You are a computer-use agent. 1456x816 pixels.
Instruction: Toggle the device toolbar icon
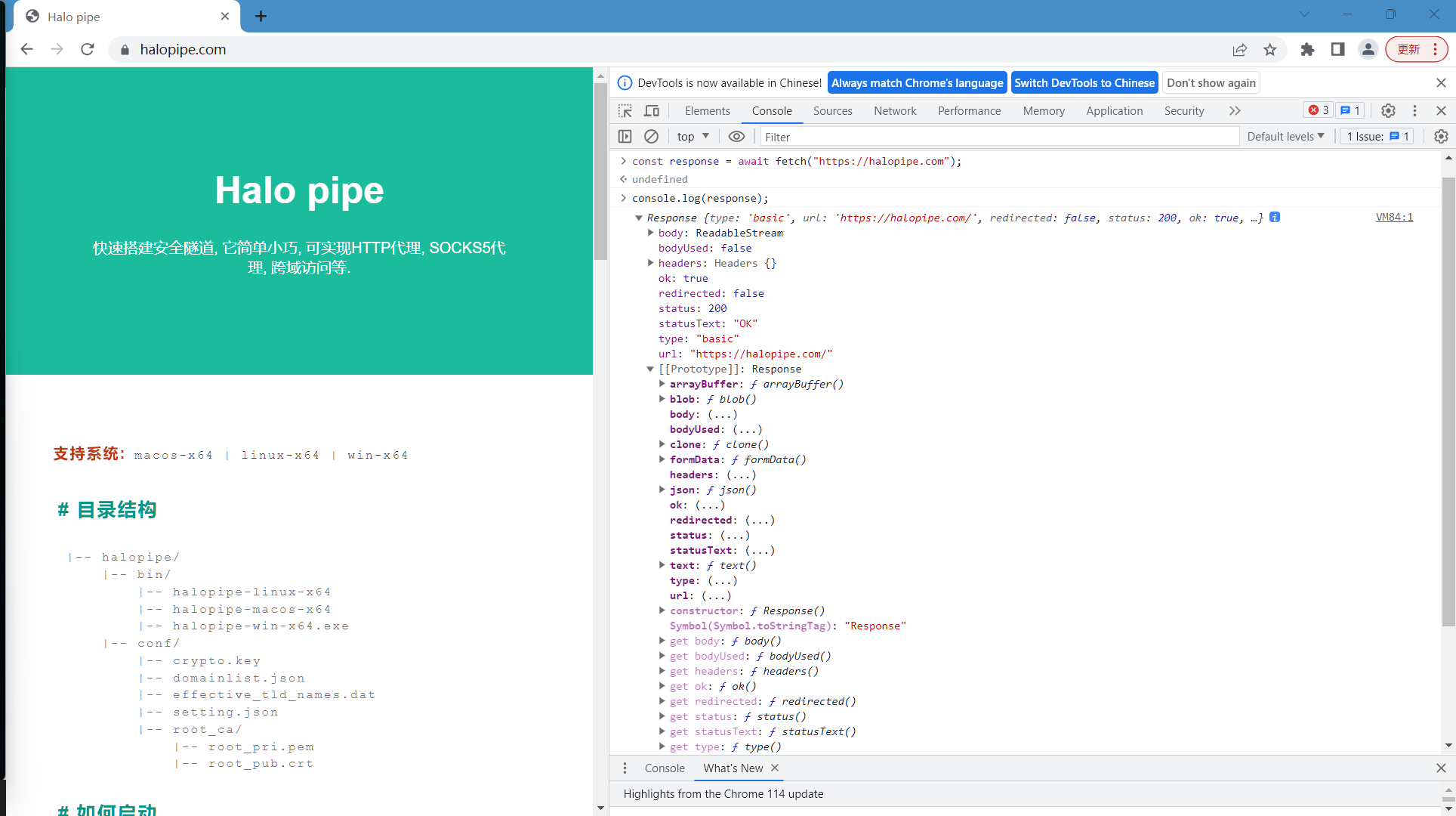click(651, 110)
